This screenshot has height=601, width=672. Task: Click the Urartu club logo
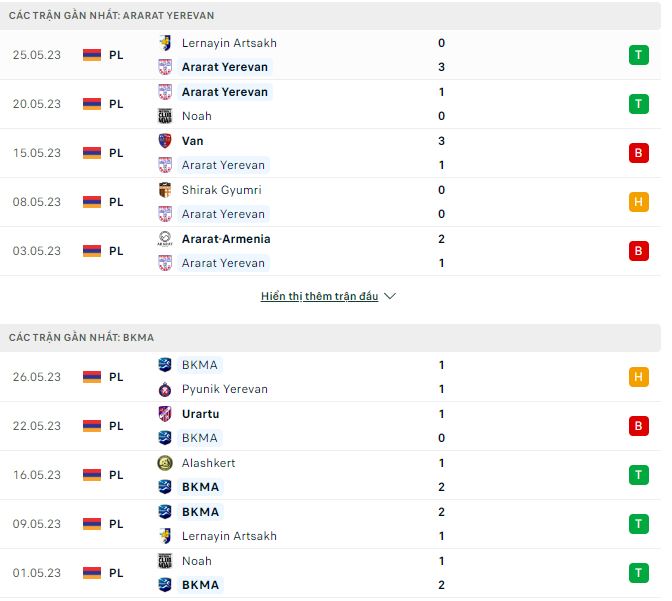click(165, 414)
